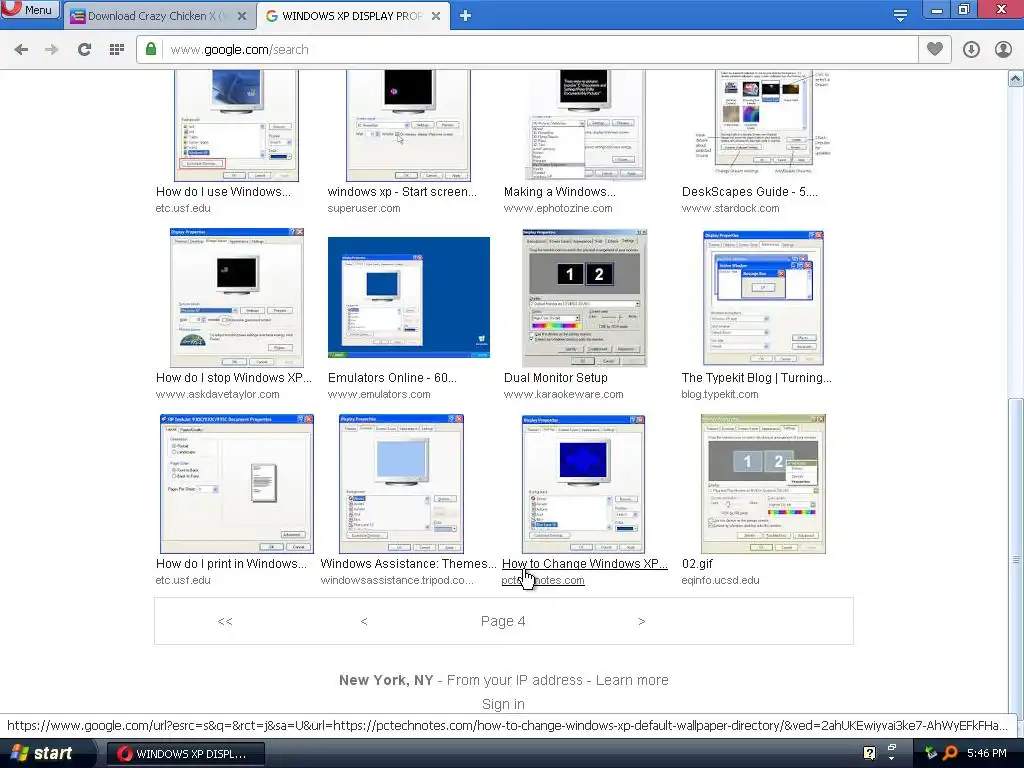The width and height of the screenshot is (1024, 768).
Task: Go back with the back arrow
Action: (21, 50)
